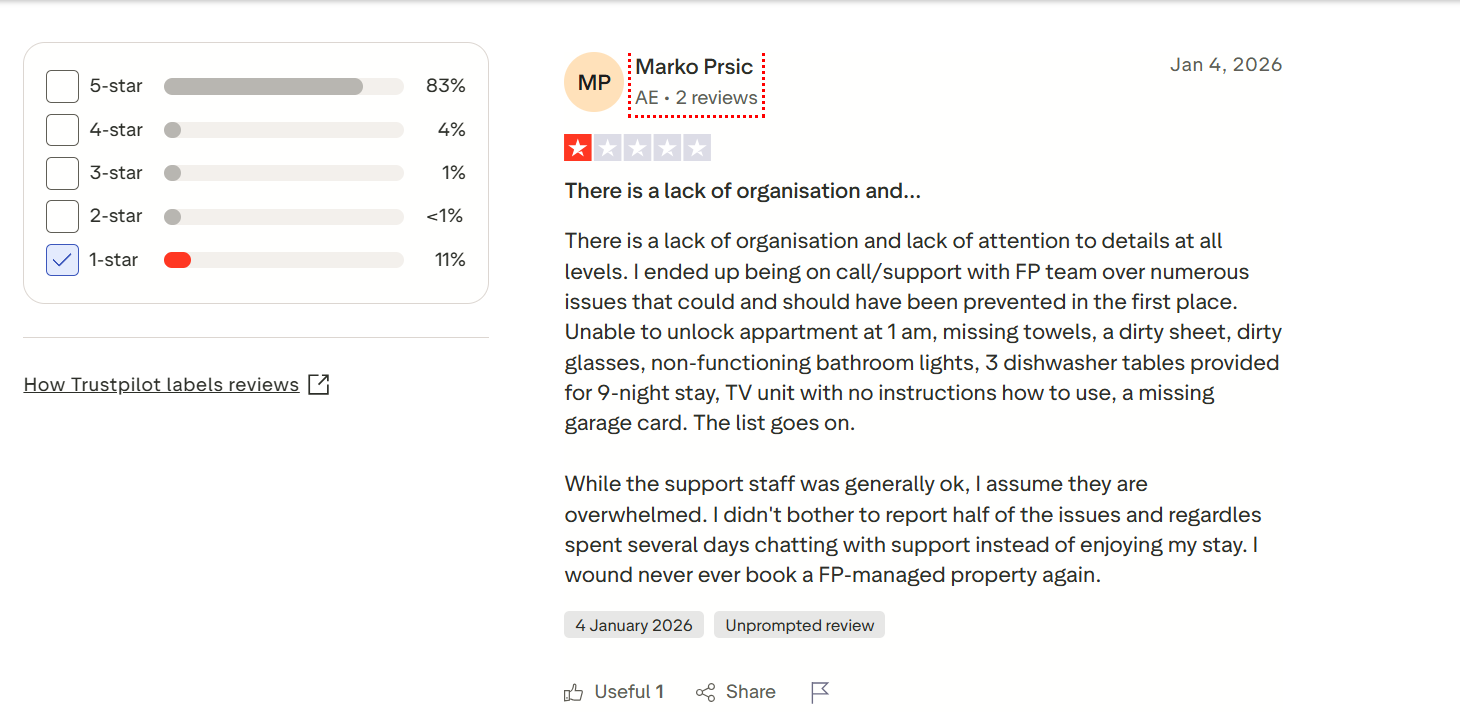Image resolution: width=1460 pixels, height=712 pixels.
Task: Mark the review as Useful
Action: click(614, 692)
